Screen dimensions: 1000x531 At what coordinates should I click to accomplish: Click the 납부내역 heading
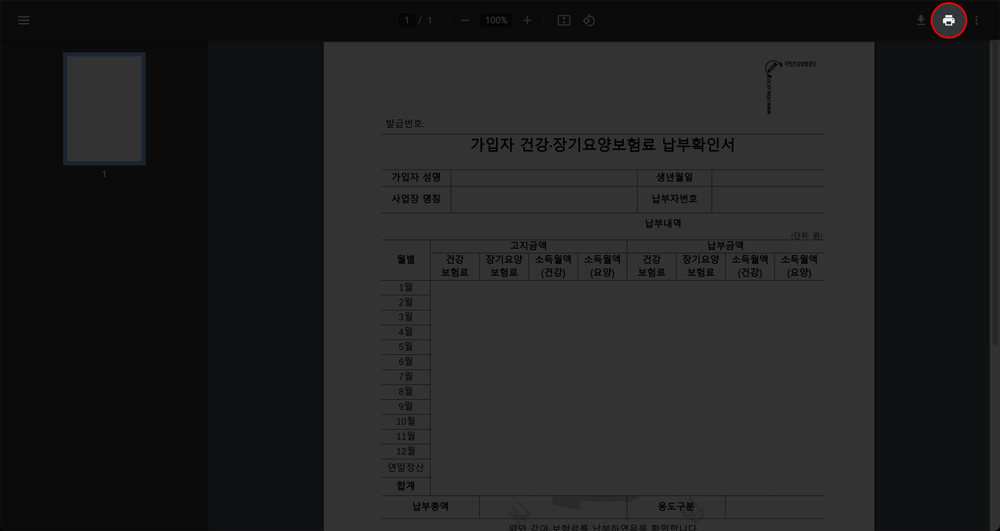click(663, 224)
